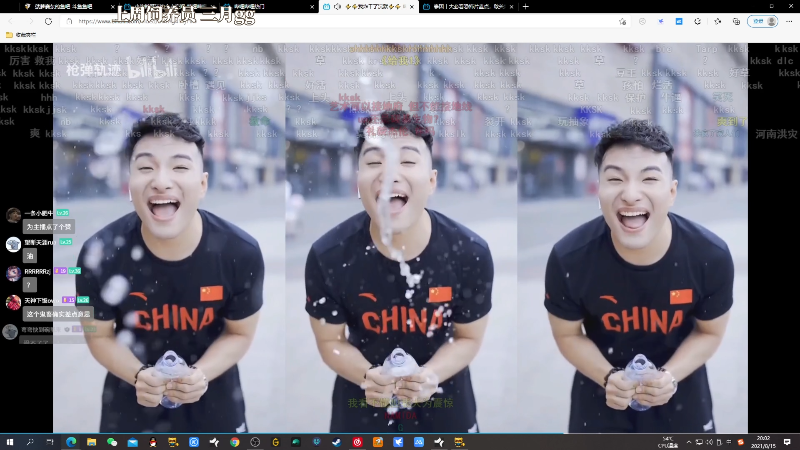This screenshot has height=450, width=800.
Task: Open Task View on taskbar
Action: [x=50, y=442]
